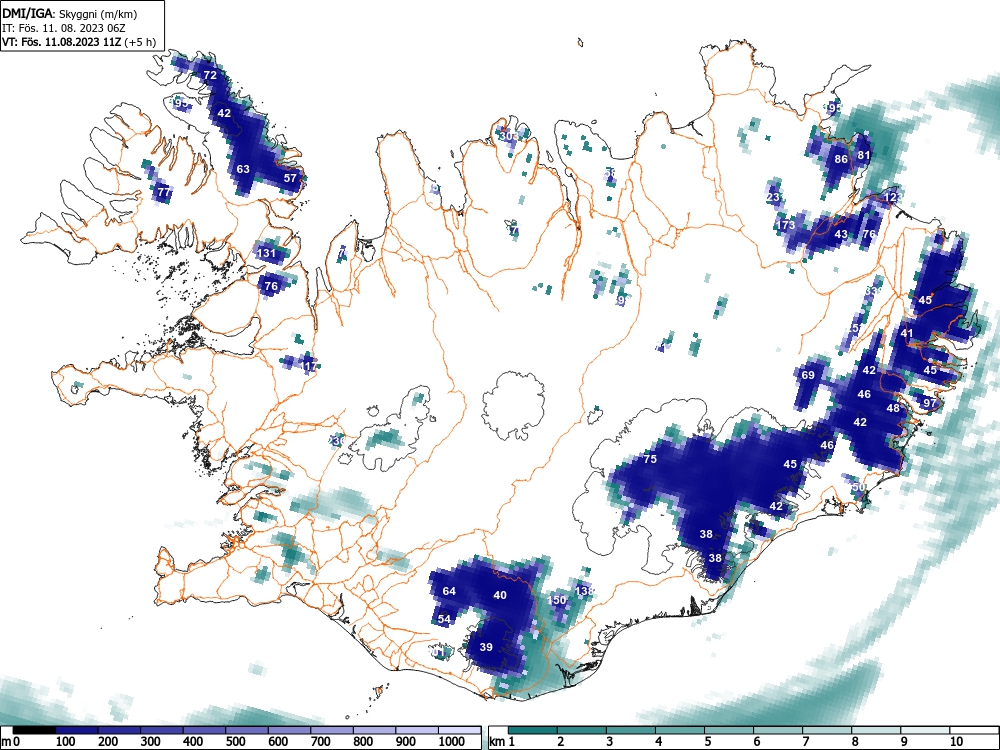The image size is (1000, 750).
Task: Click visibility value '64' in the south
Action: [x=449, y=591]
